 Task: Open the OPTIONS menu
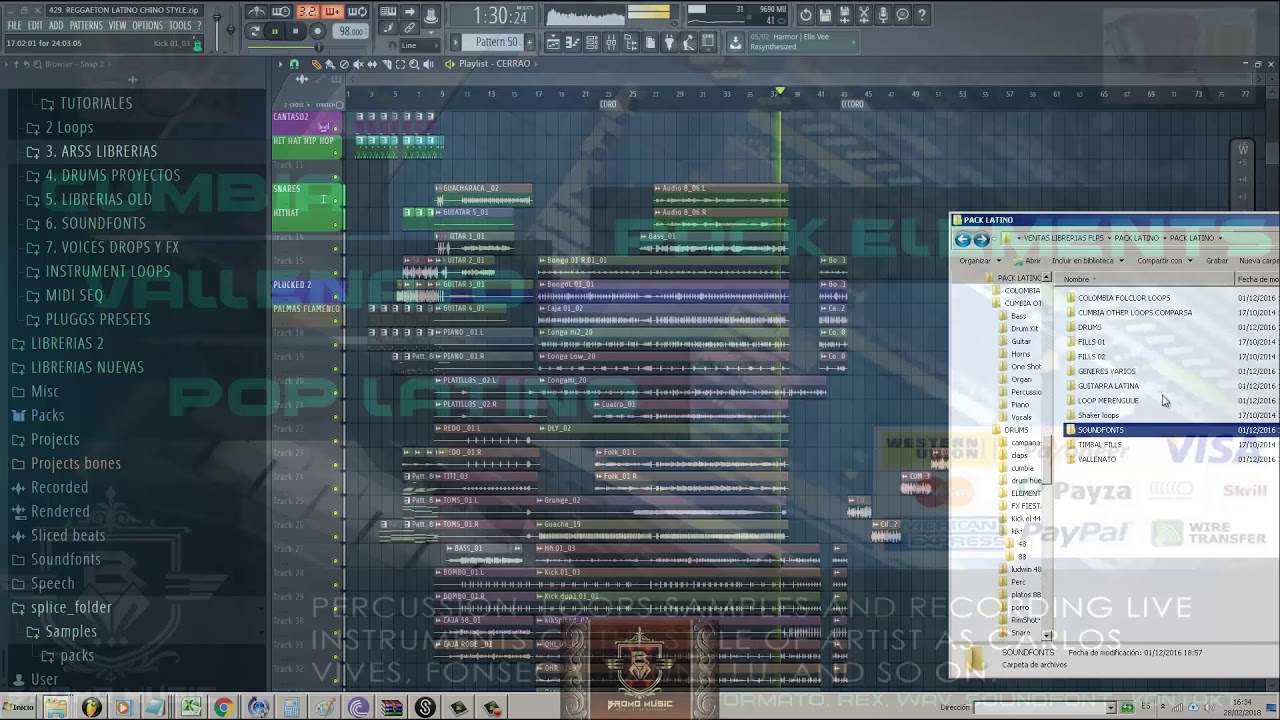[147, 25]
